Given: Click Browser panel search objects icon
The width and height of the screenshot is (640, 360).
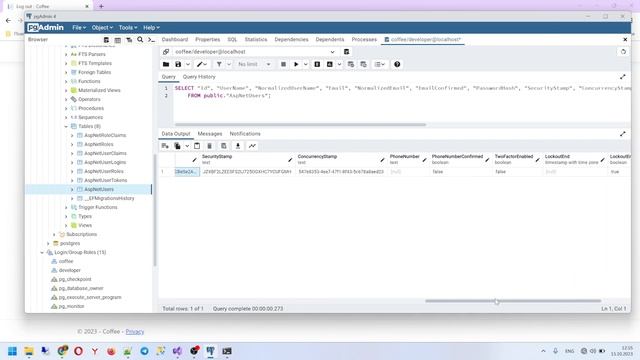Looking at the screenshot, I should coord(140,40).
